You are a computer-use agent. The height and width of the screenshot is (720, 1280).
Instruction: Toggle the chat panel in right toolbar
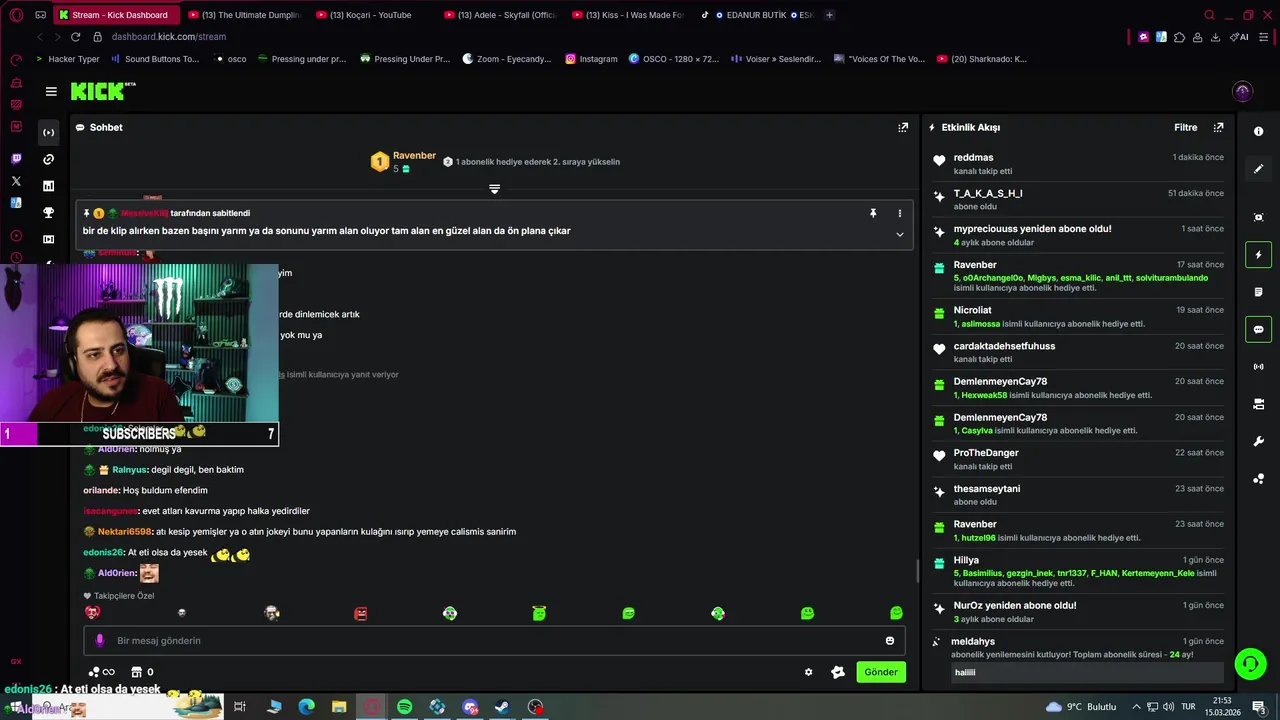point(1258,329)
